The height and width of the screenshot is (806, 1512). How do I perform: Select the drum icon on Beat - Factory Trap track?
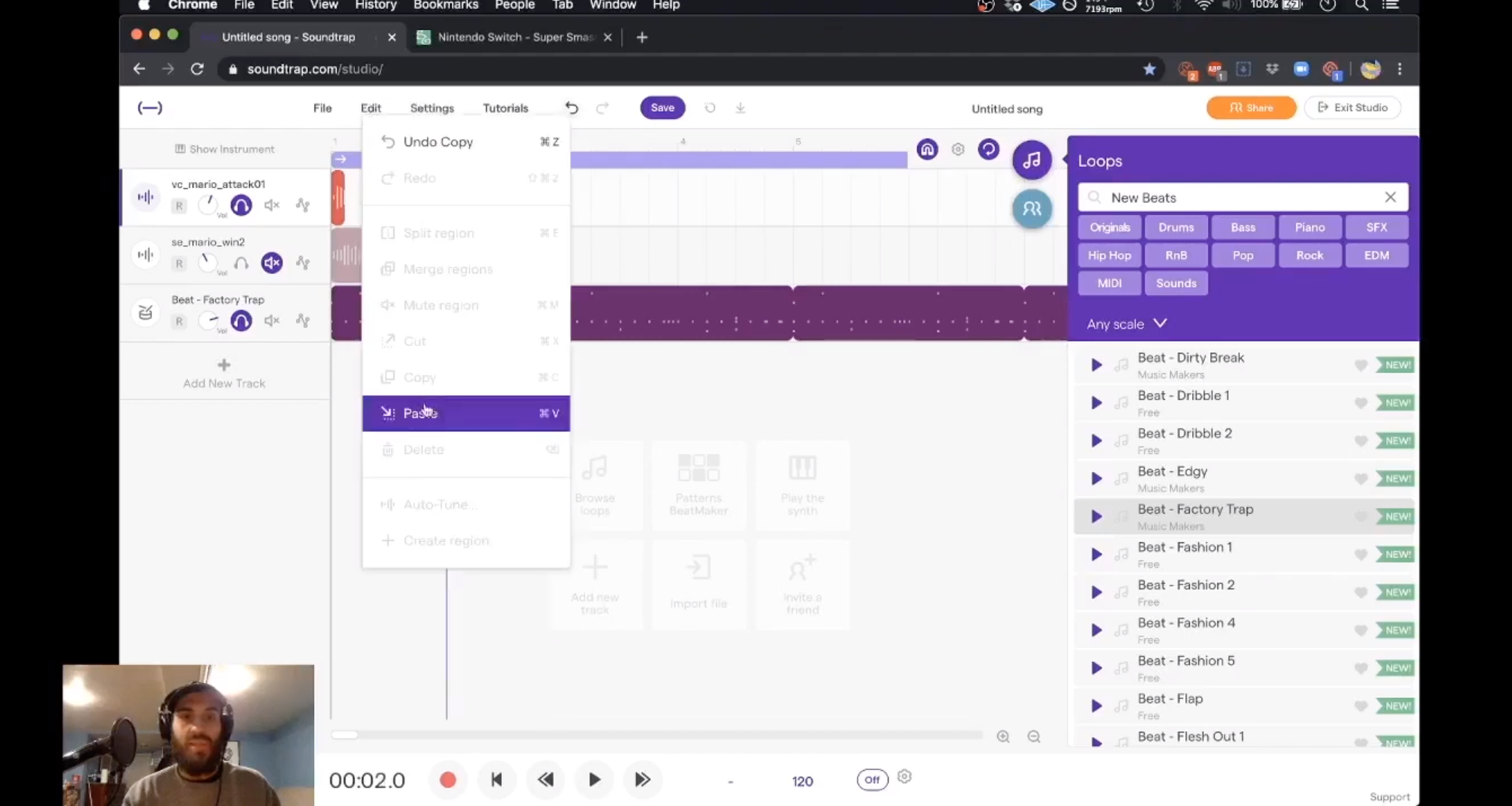pyautogui.click(x=145, y=312)
